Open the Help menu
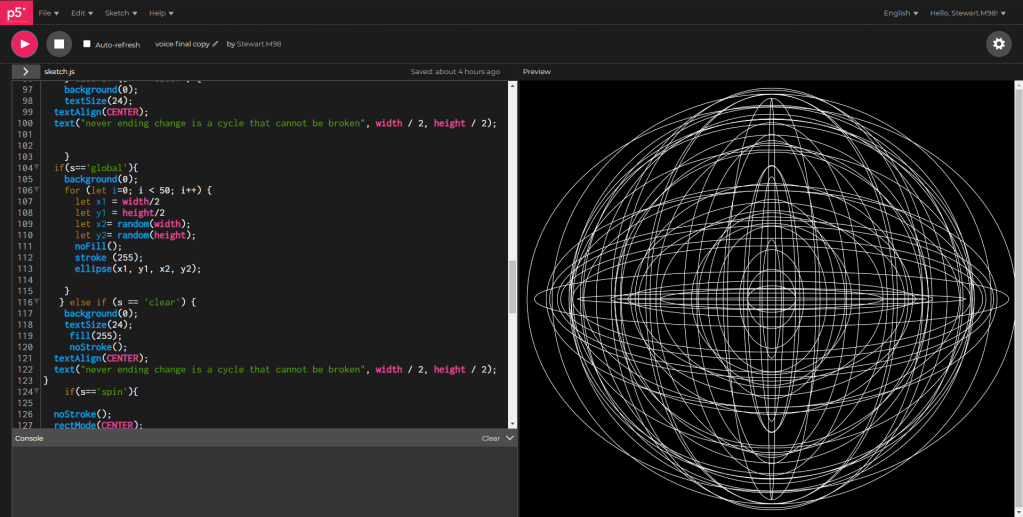The image size is (1023, 517). (x=161, y=13)
